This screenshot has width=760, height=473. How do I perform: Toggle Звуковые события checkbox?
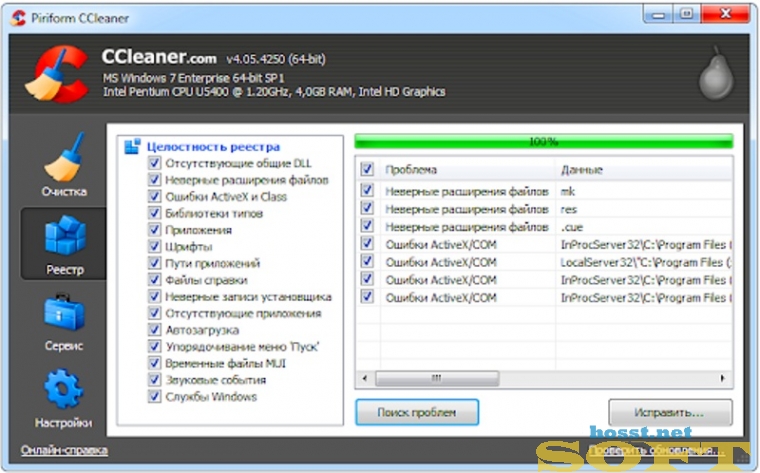click(x=154, y=379)
